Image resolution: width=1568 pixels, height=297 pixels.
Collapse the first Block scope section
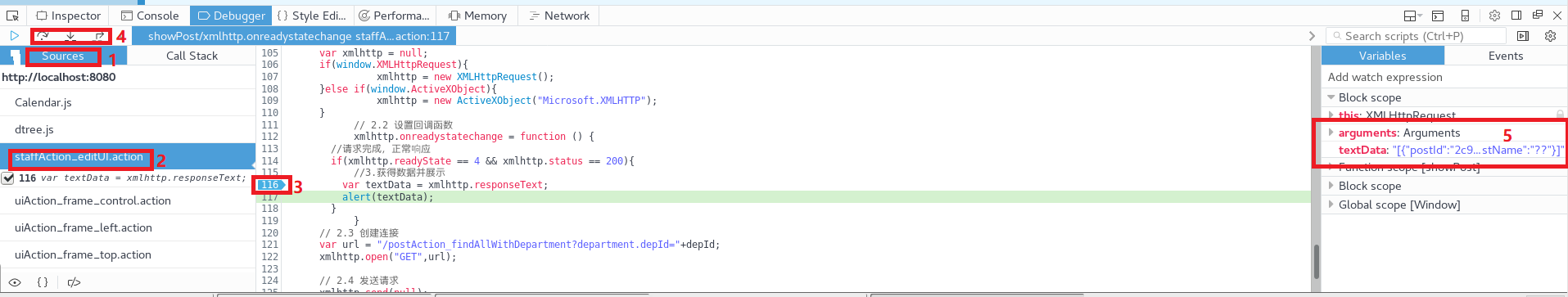1331,97
